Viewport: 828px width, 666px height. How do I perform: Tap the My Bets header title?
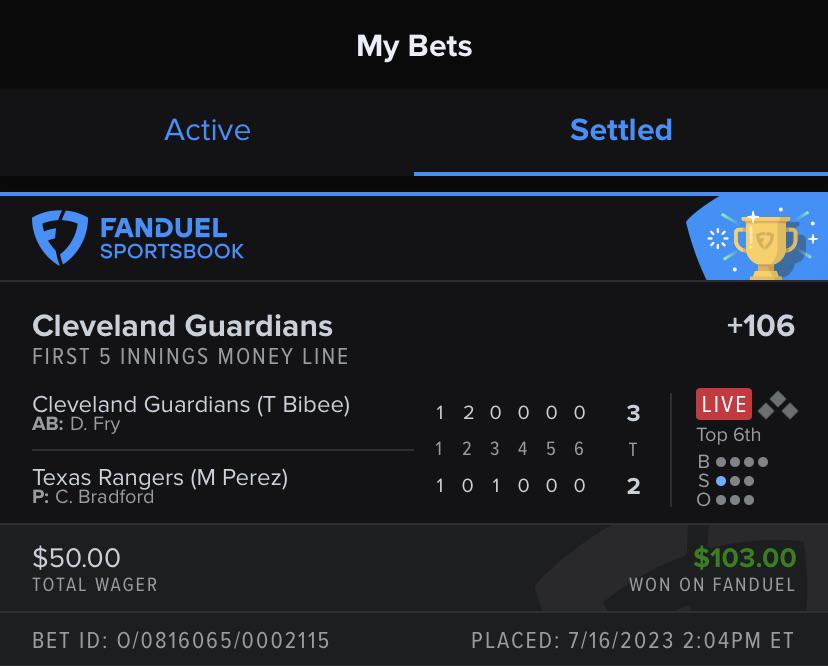click(x=414, y=46)
